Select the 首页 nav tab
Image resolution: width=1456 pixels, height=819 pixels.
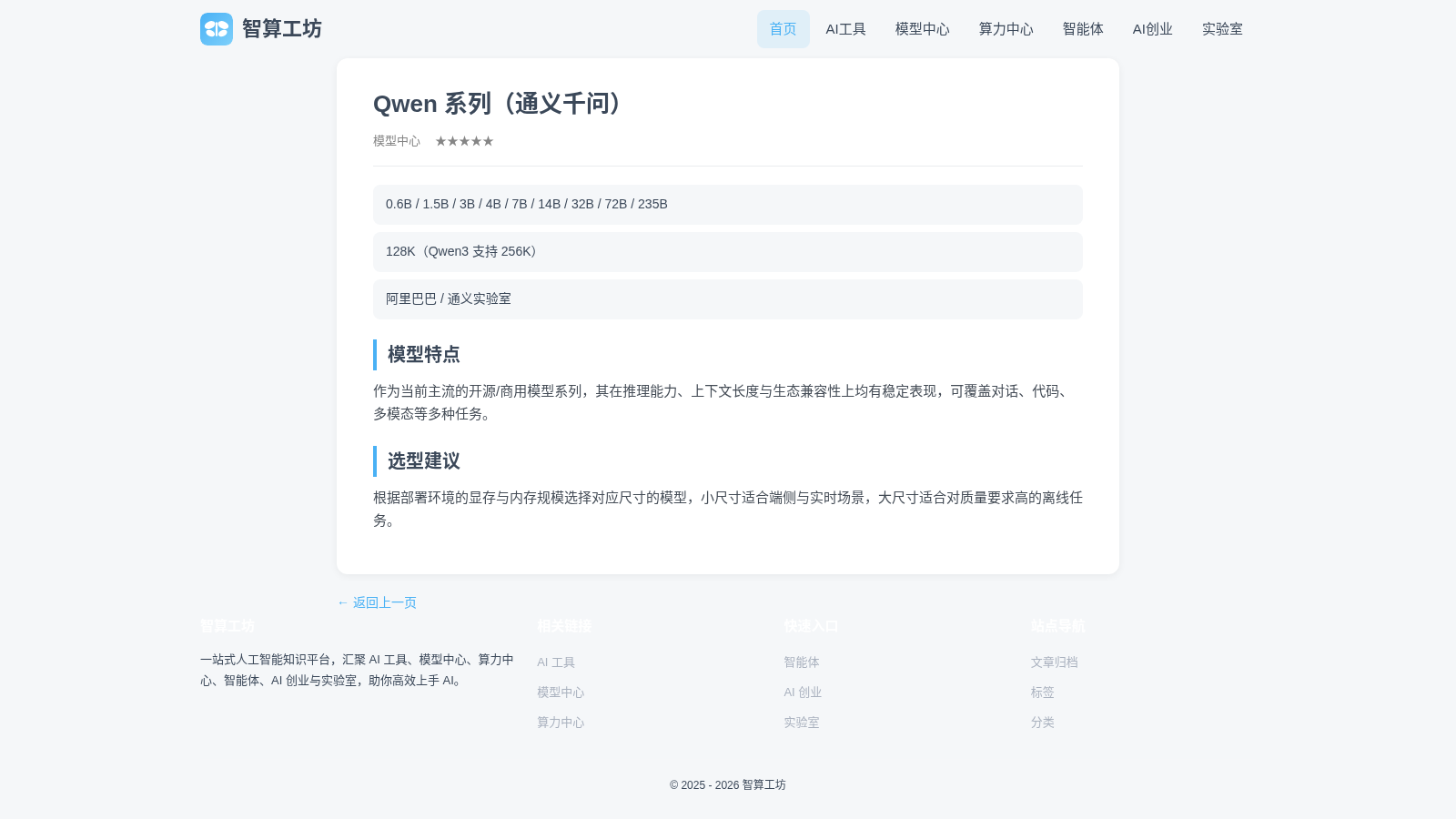783,29
